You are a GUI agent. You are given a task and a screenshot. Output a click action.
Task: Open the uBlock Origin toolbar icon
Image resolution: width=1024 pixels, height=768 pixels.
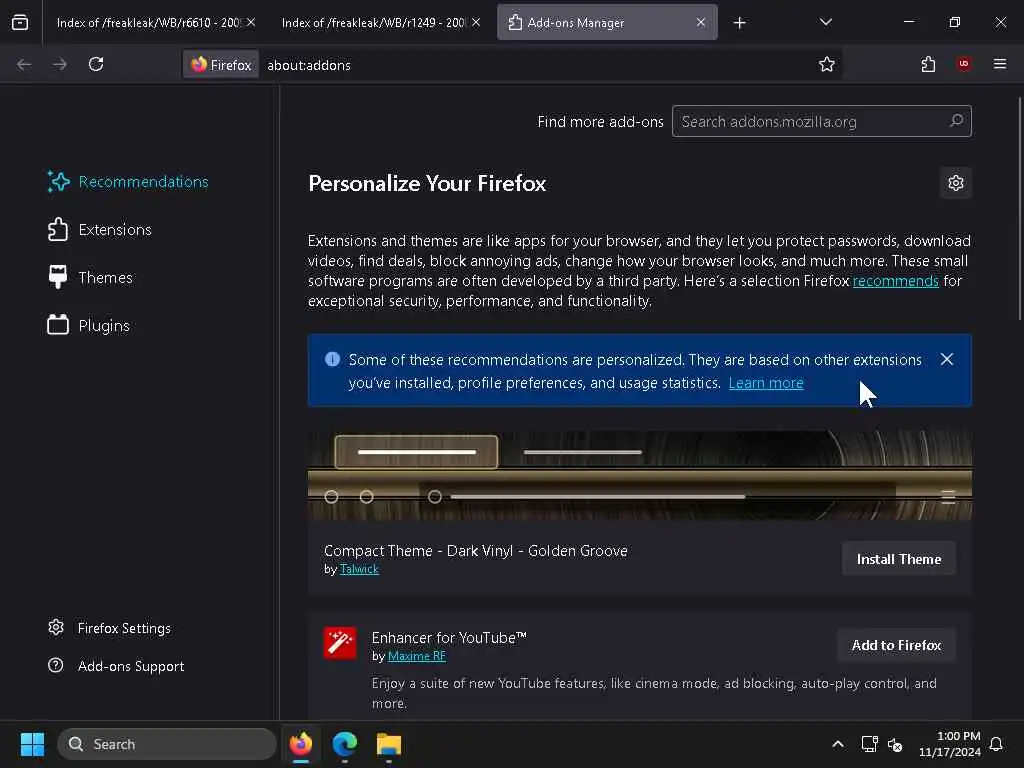[964, 64]
